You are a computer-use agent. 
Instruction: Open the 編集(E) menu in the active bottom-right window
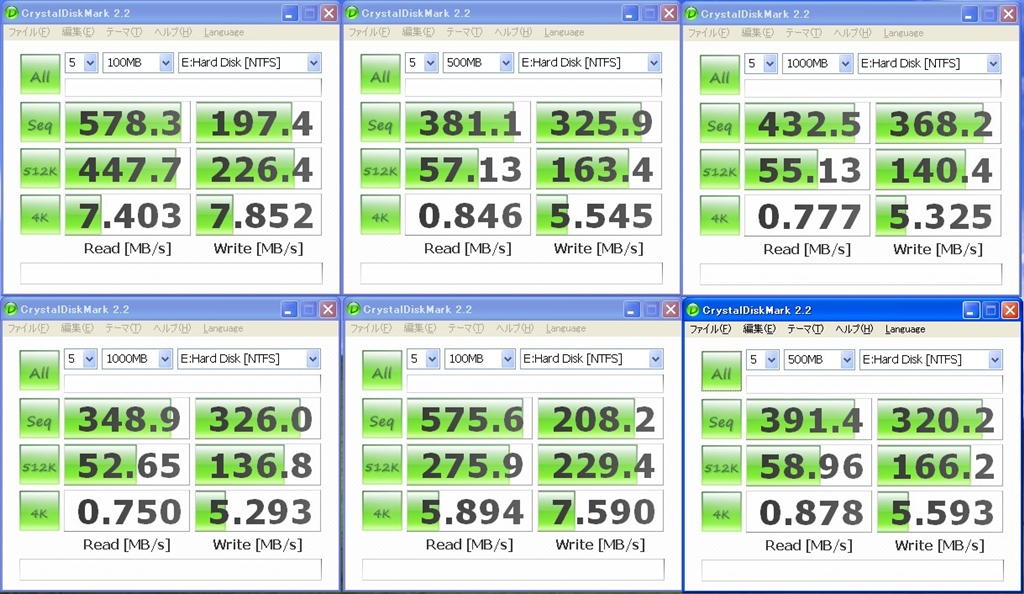coord(759,329)
